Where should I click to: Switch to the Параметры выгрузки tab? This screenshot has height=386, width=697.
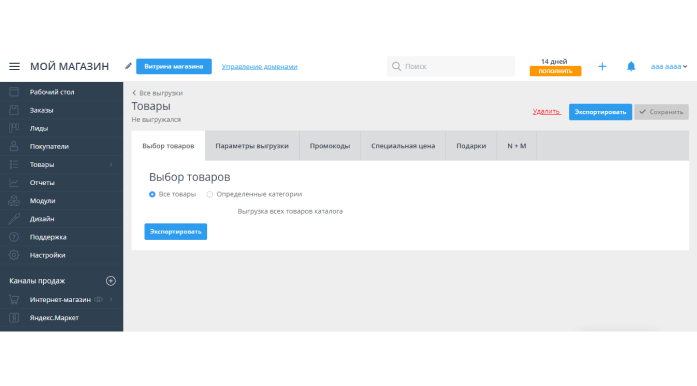pos(252,145)
